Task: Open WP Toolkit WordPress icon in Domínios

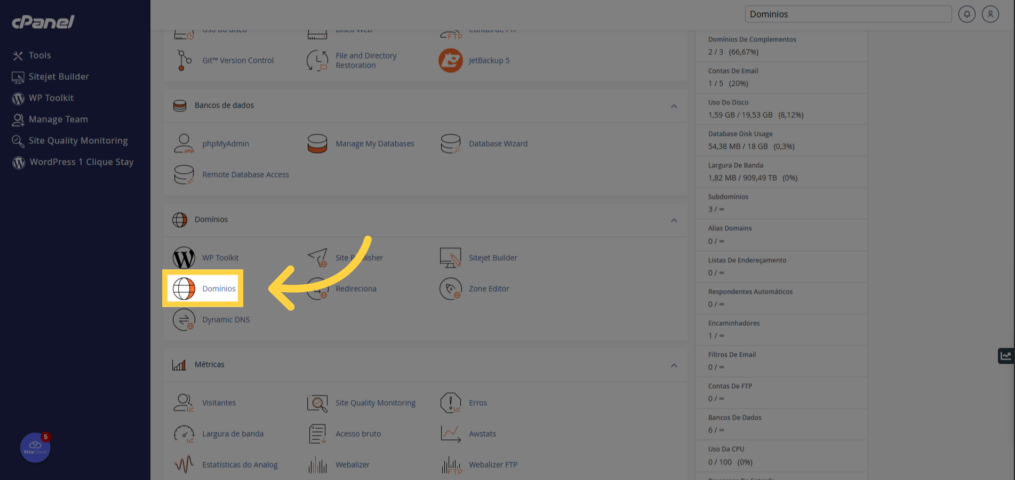Action: [184, 257]
